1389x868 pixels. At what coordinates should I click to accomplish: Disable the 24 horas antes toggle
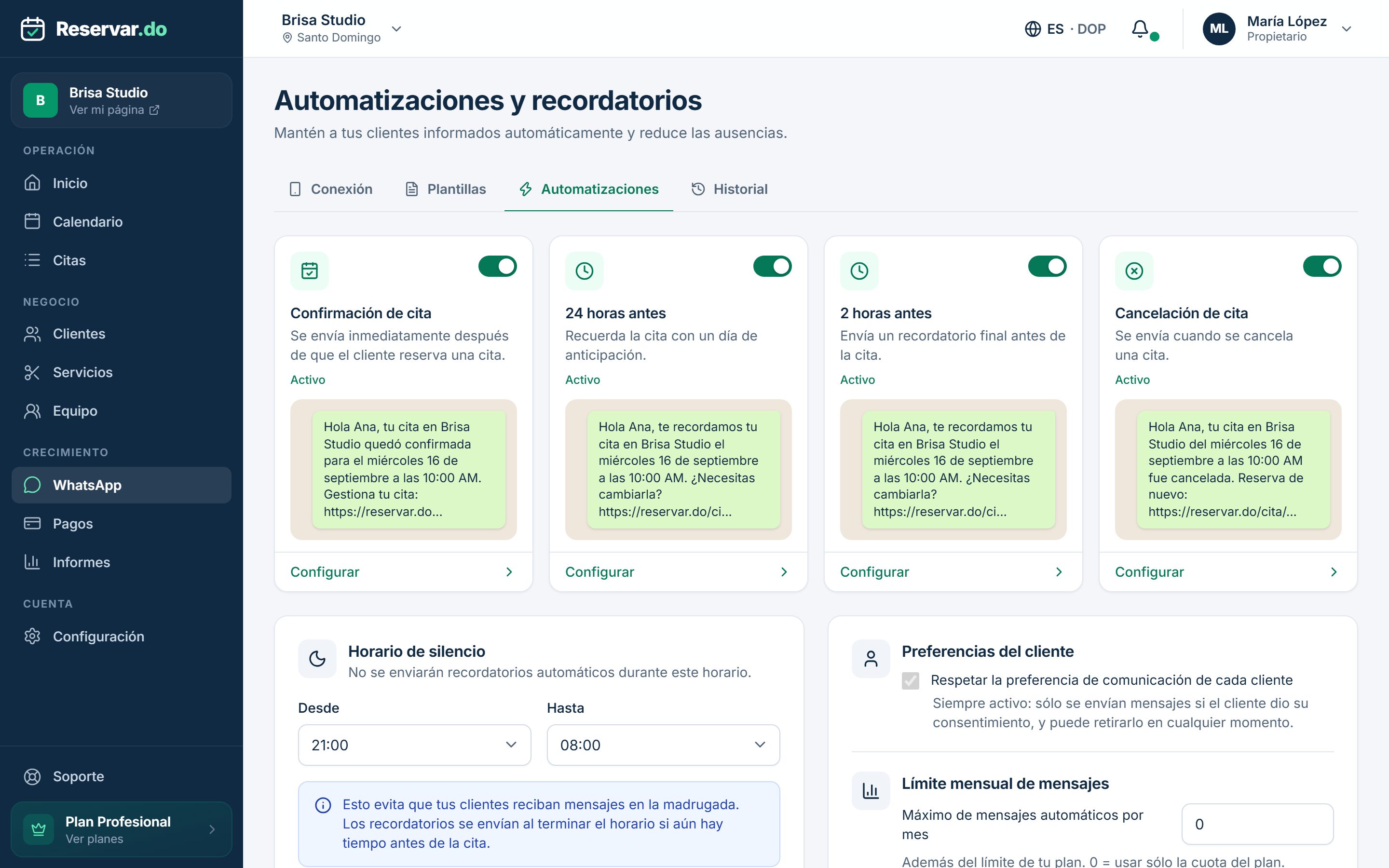tap(773, 266)
